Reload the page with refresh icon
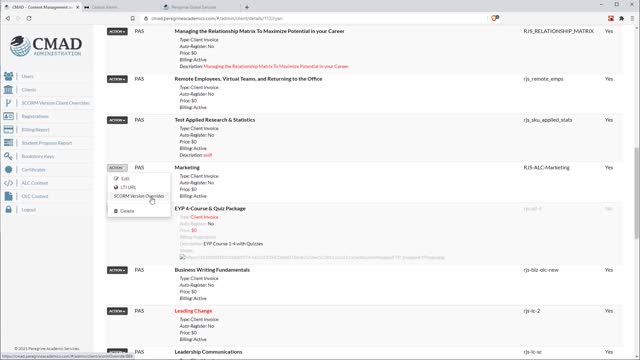This screenshot has height=360, width=640. click(x=29, y=18)
